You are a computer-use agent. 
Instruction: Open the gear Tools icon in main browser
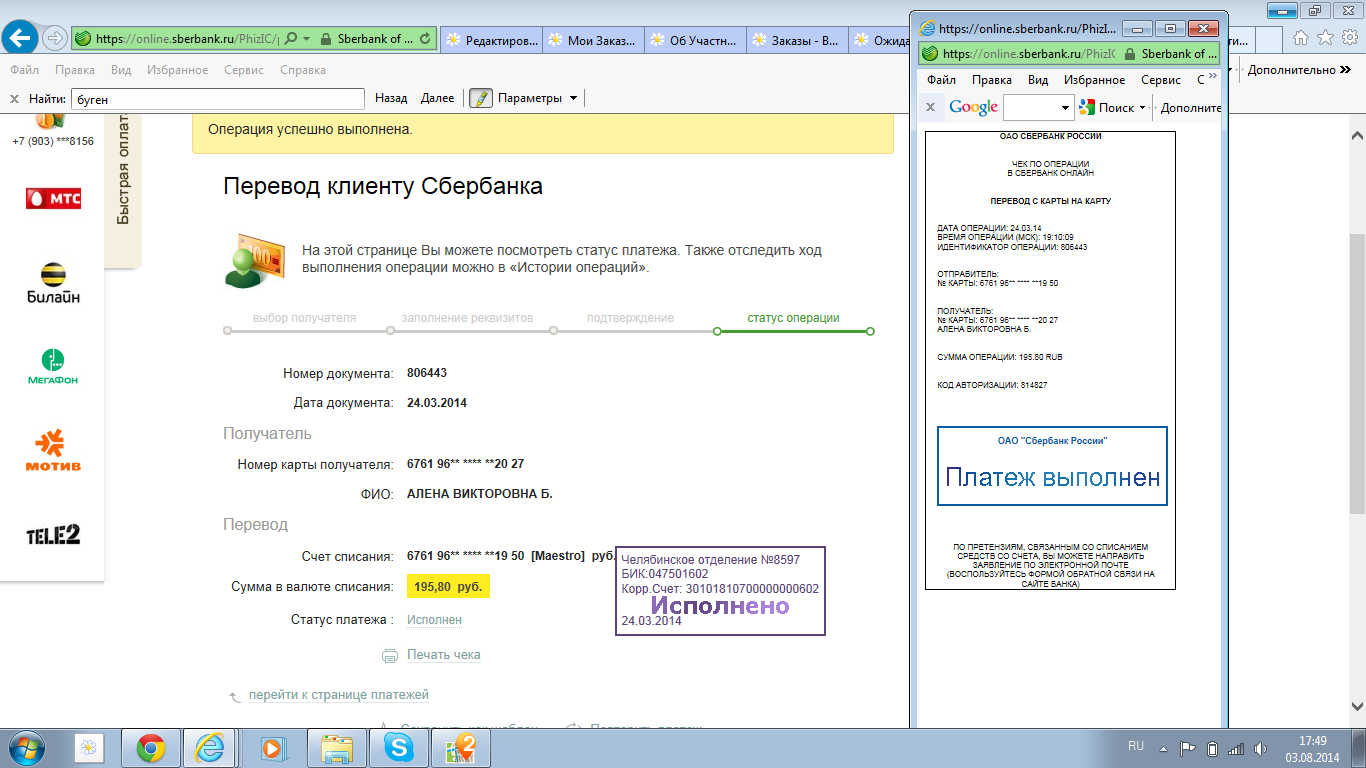[1349, 38]
